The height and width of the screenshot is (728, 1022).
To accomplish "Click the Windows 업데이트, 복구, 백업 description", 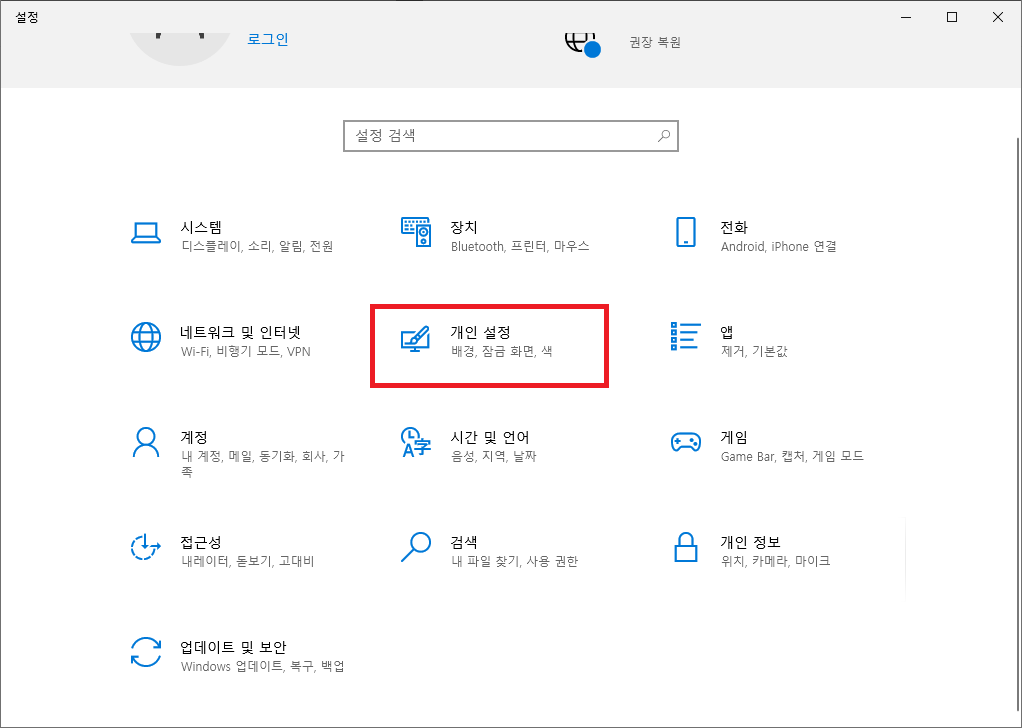I will pyautogui.click(x=263, y=666).
